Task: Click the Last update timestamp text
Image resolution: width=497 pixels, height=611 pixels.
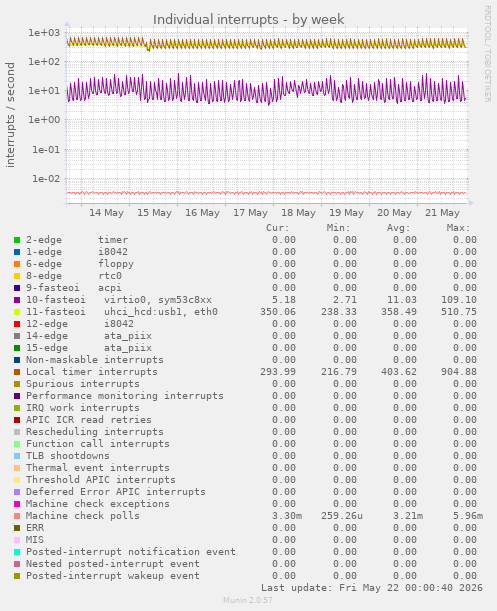Action: click(372, 588)
